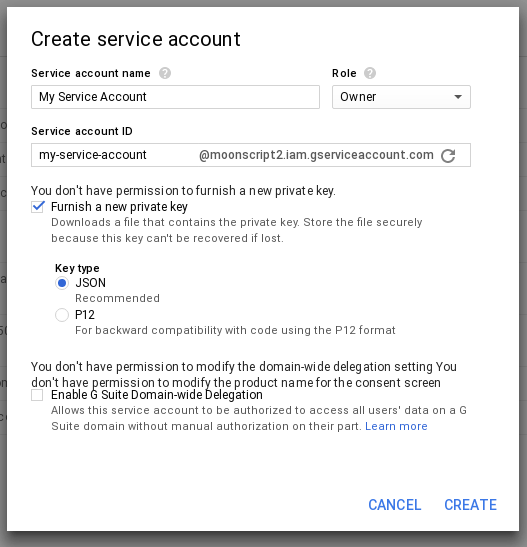The width and height of the screenshot is (527, 547).
Task: Click the refresh icon in Service account ID field
Action: (x=448, y=156)
